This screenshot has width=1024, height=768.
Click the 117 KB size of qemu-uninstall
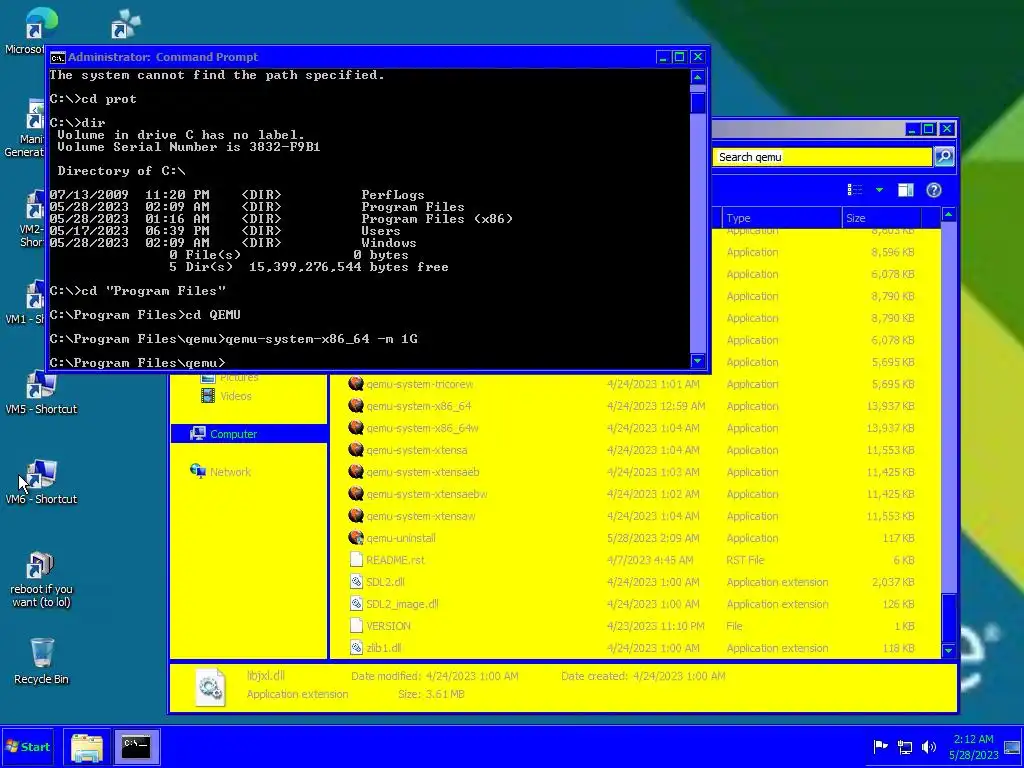pos(897,538)
